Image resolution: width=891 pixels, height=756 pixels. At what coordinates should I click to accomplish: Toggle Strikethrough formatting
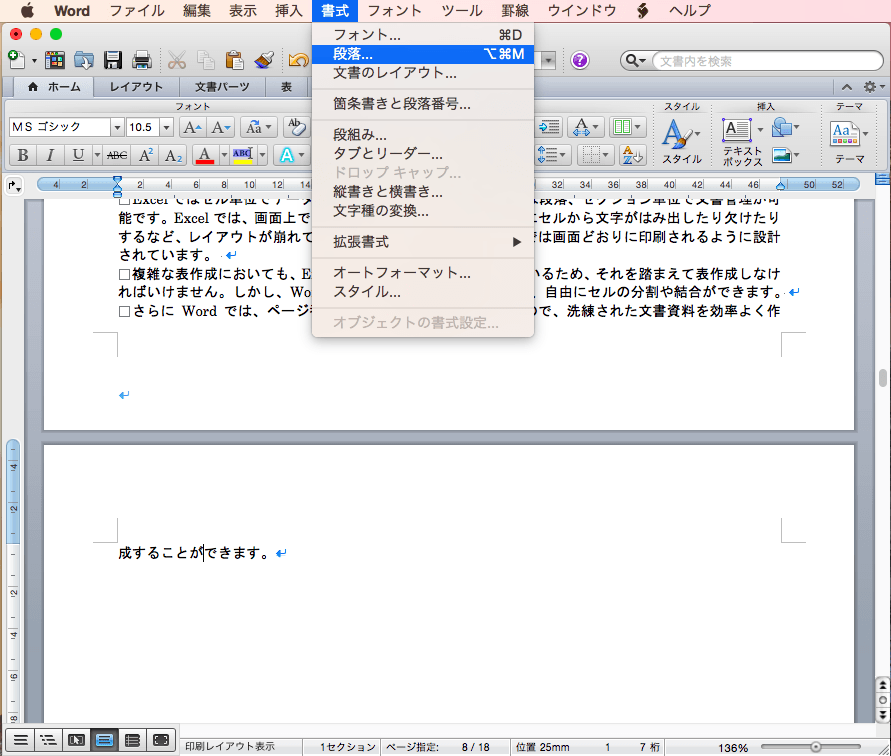point(117,155)
